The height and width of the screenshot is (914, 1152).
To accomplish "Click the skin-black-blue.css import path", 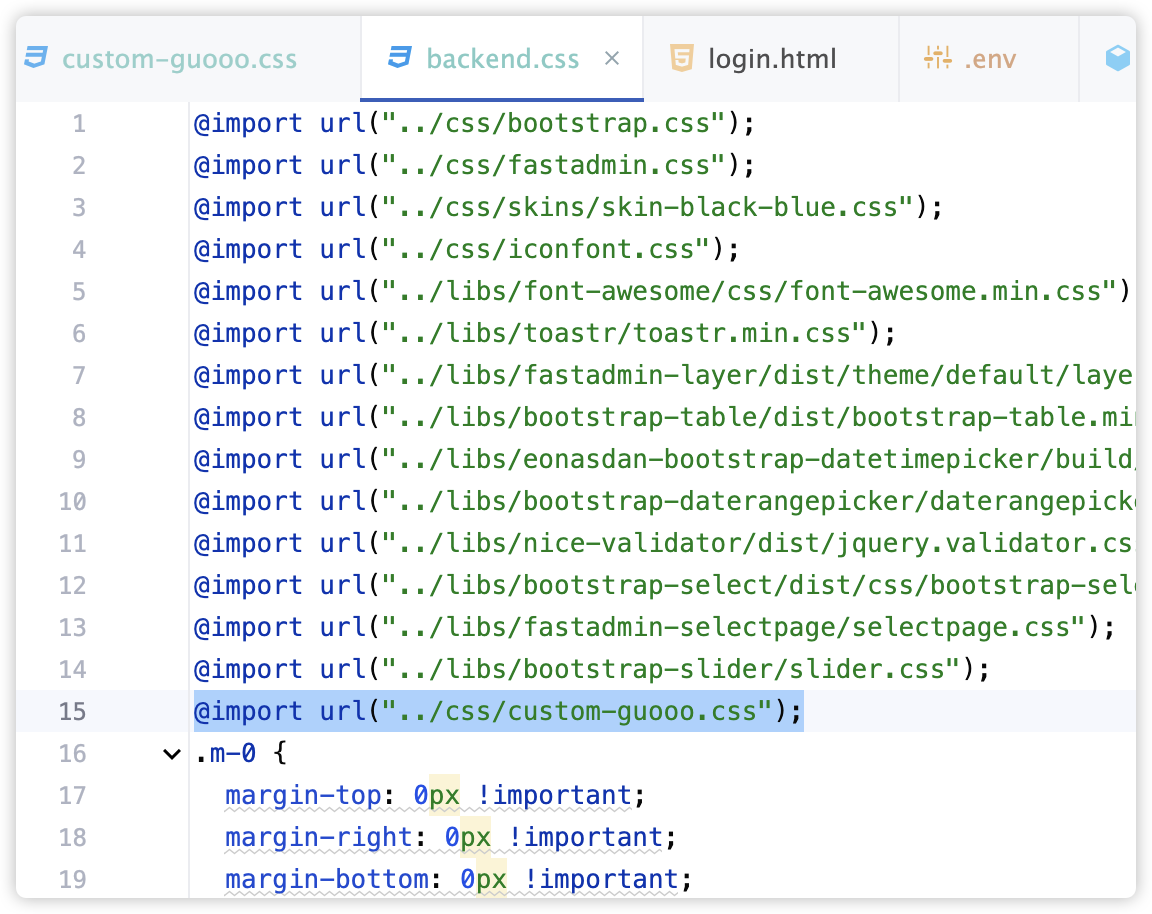I will tap(648, 206).
